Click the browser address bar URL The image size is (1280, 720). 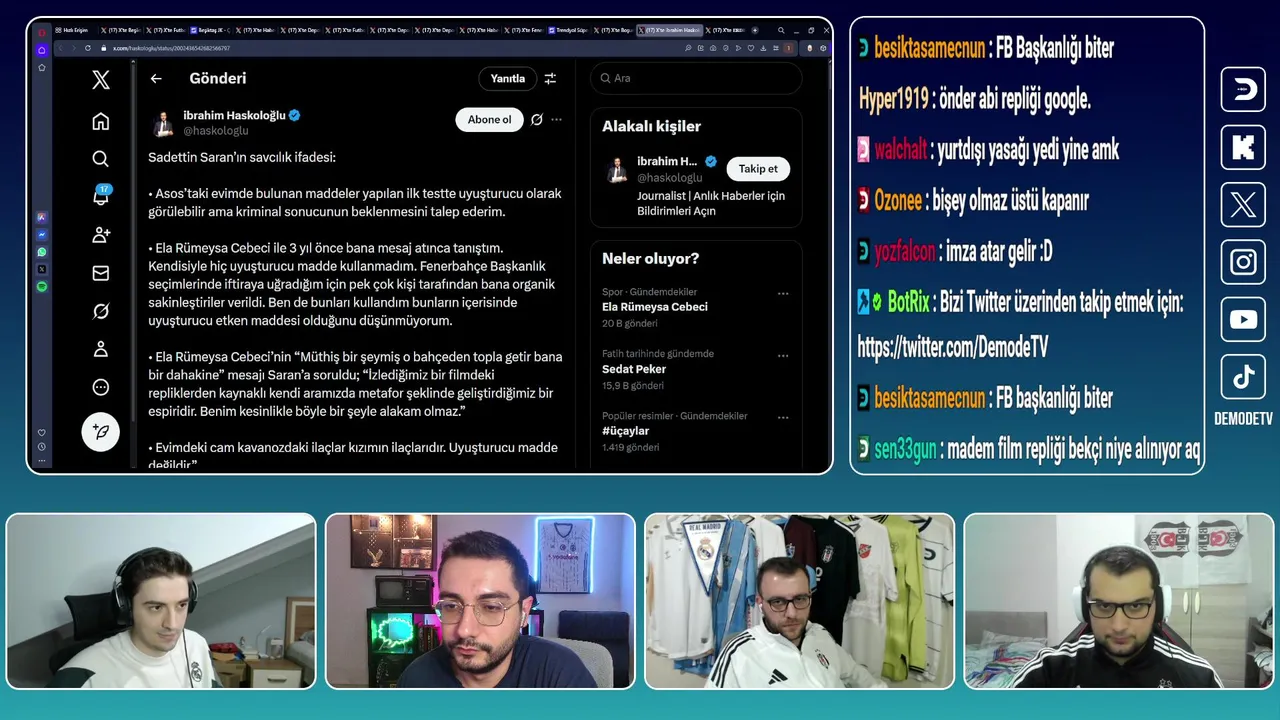(x=170, y=48)
